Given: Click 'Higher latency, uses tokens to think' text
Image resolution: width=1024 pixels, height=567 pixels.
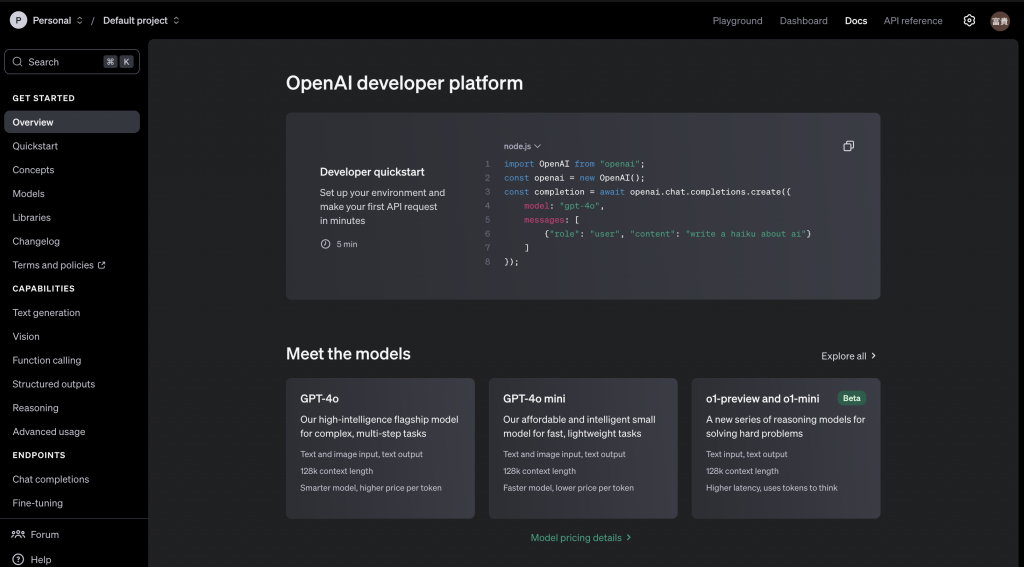Looking at the screenshot, I should pos(771,488).
